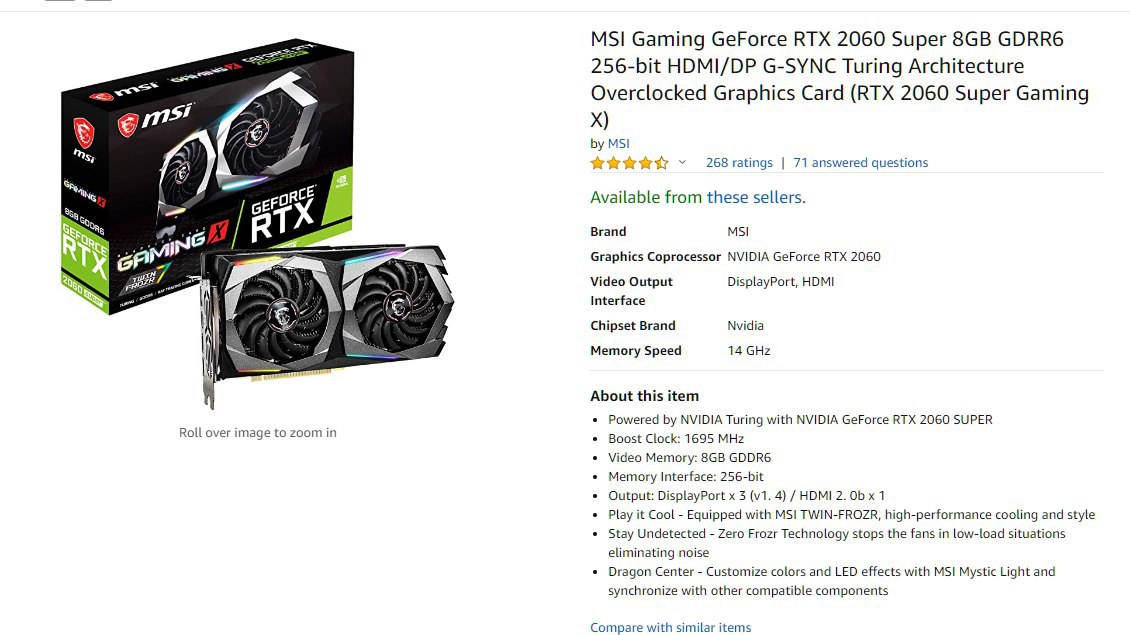Click the green NVIDIA logo on box

point(342,179)
